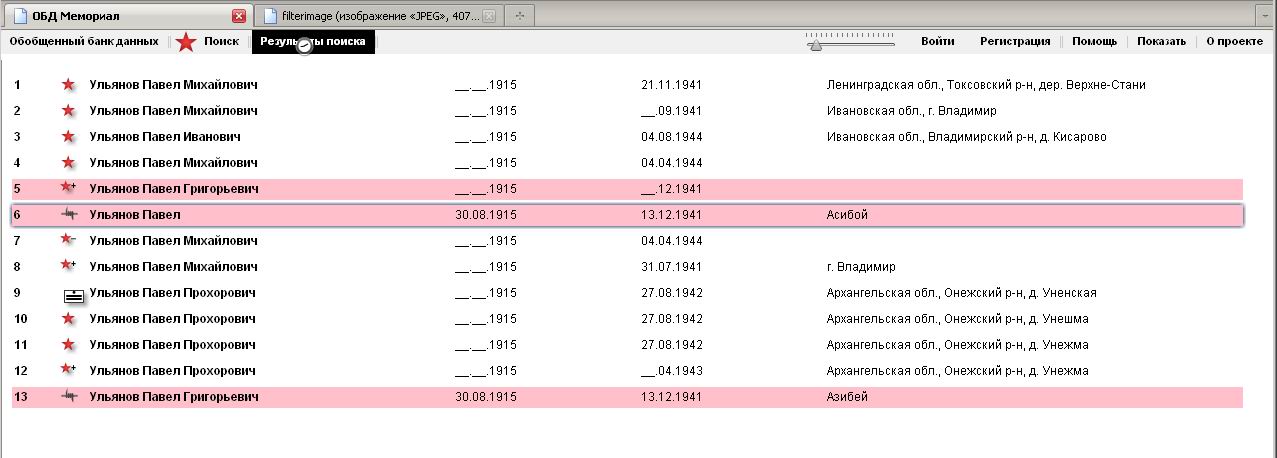
Task: Click the zoom slider handle
Action: click(x=816, y=44)
